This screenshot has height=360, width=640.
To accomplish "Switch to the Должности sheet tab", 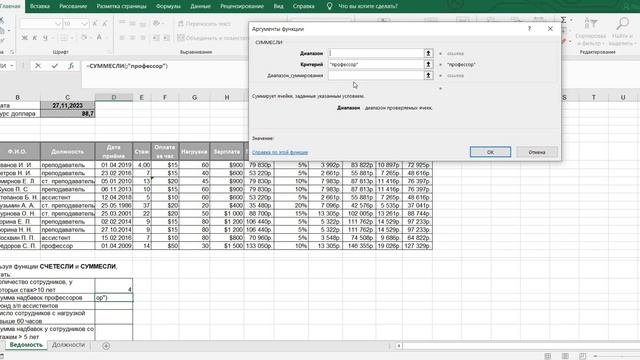I will click(x=68, y=345).
